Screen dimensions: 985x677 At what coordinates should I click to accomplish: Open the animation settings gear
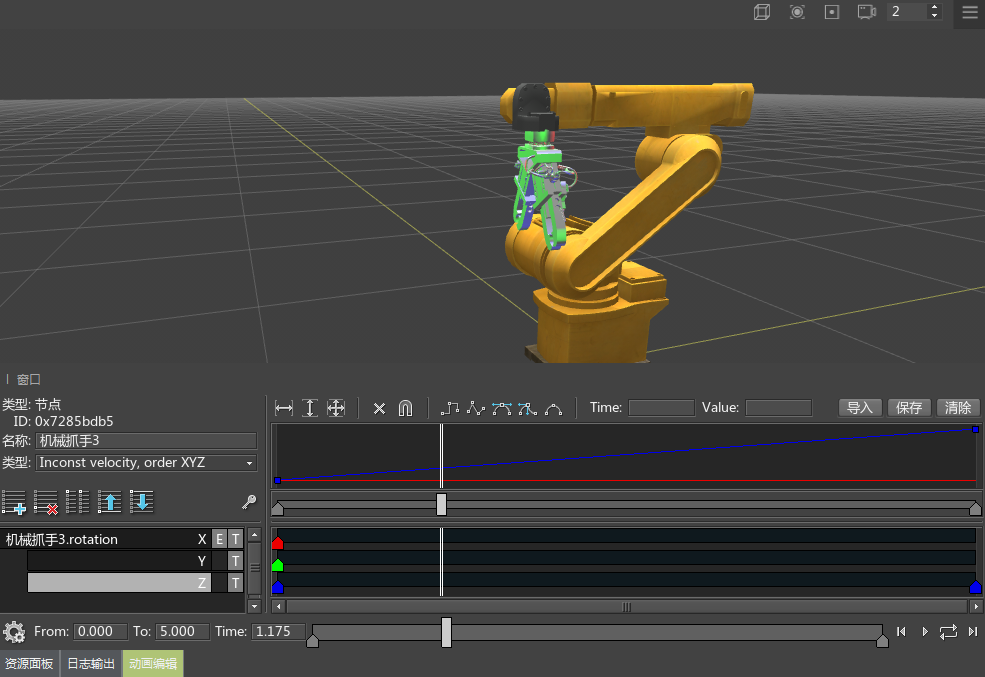14,632
